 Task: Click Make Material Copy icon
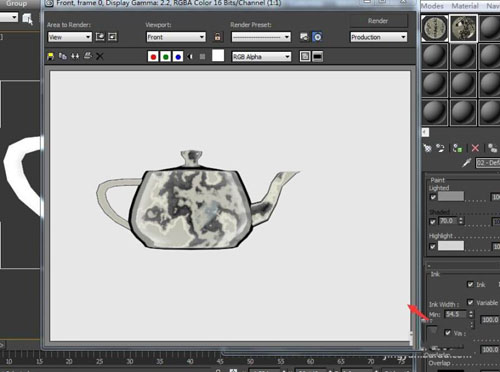(493, 148)
